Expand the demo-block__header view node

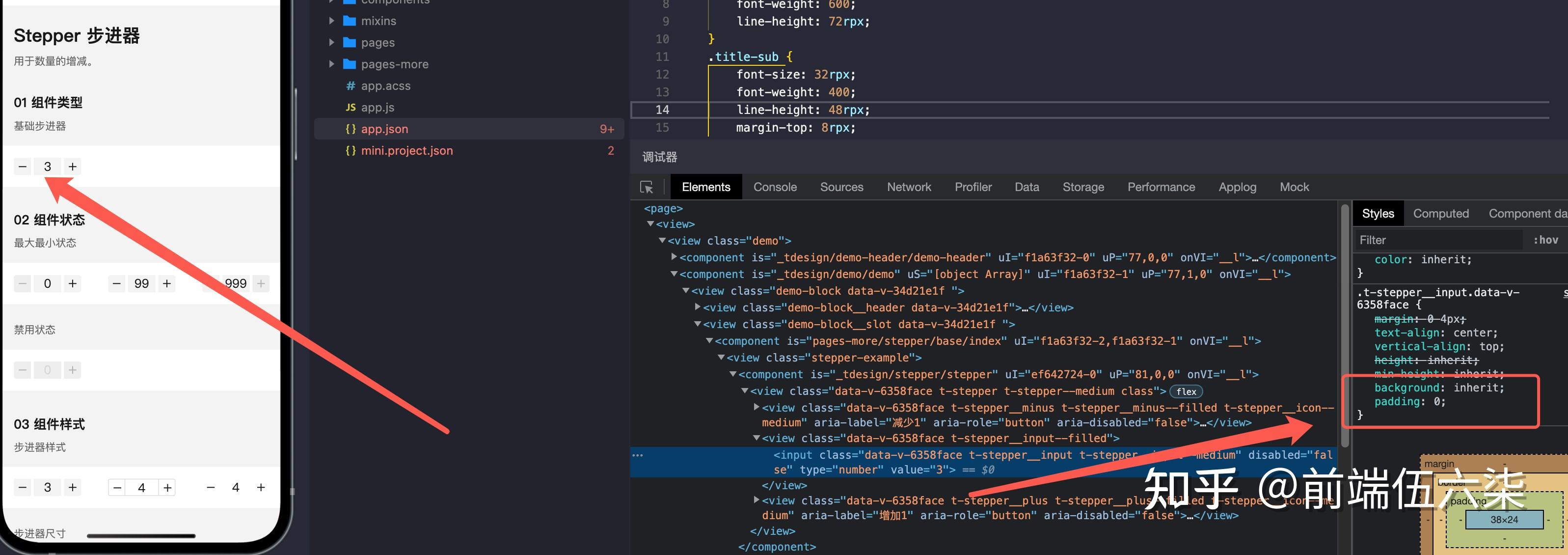click(x=698, y=307)
